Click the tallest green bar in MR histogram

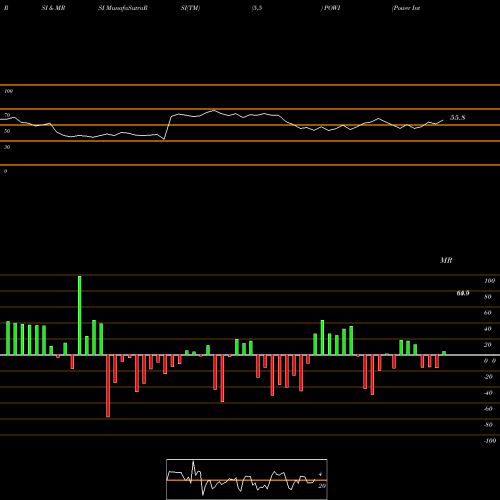pos(80,315)
